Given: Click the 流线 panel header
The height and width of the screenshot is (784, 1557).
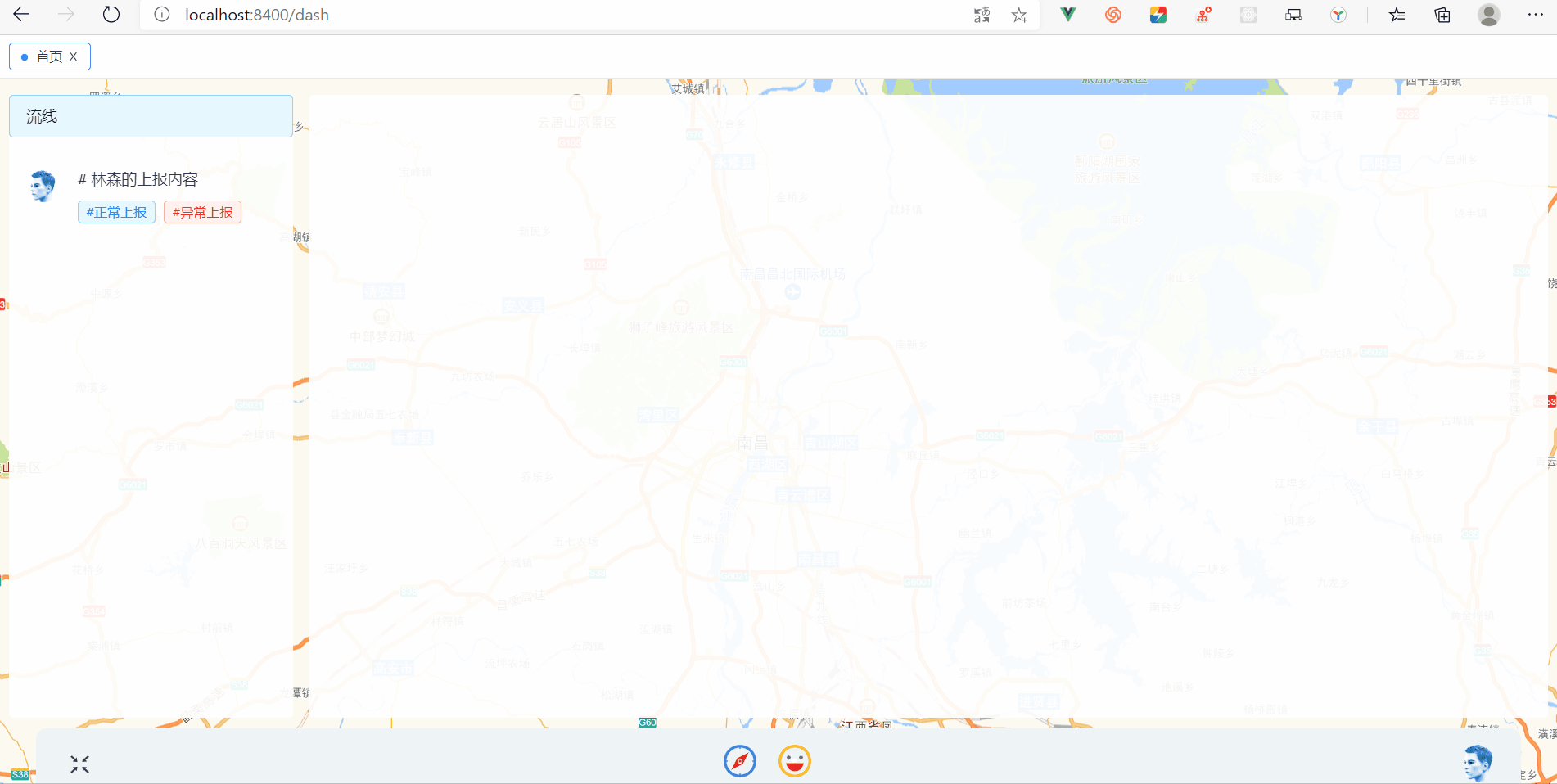Looking at the screenshot, I should (x=151, y=116).
